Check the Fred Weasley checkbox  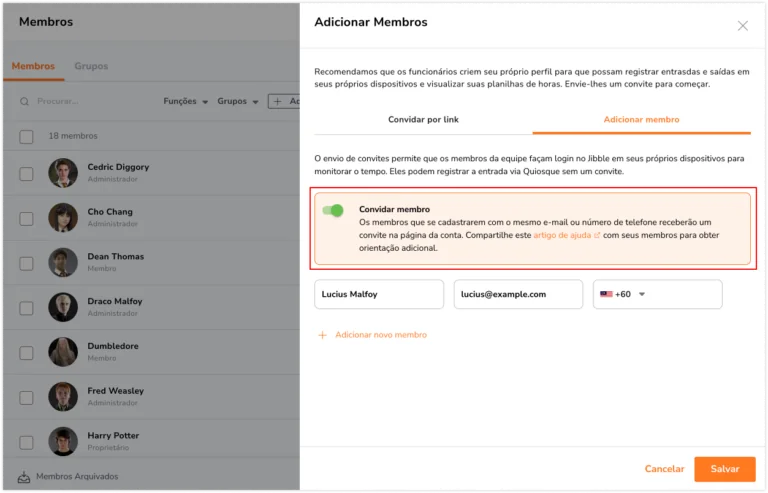tap(26, 398)
